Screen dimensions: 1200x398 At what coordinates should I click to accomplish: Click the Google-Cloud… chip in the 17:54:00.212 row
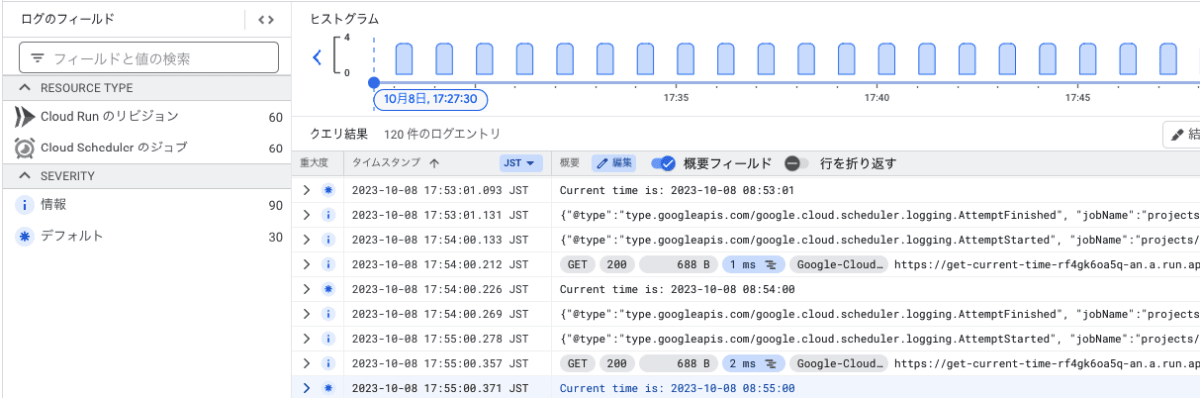point(839,264)
